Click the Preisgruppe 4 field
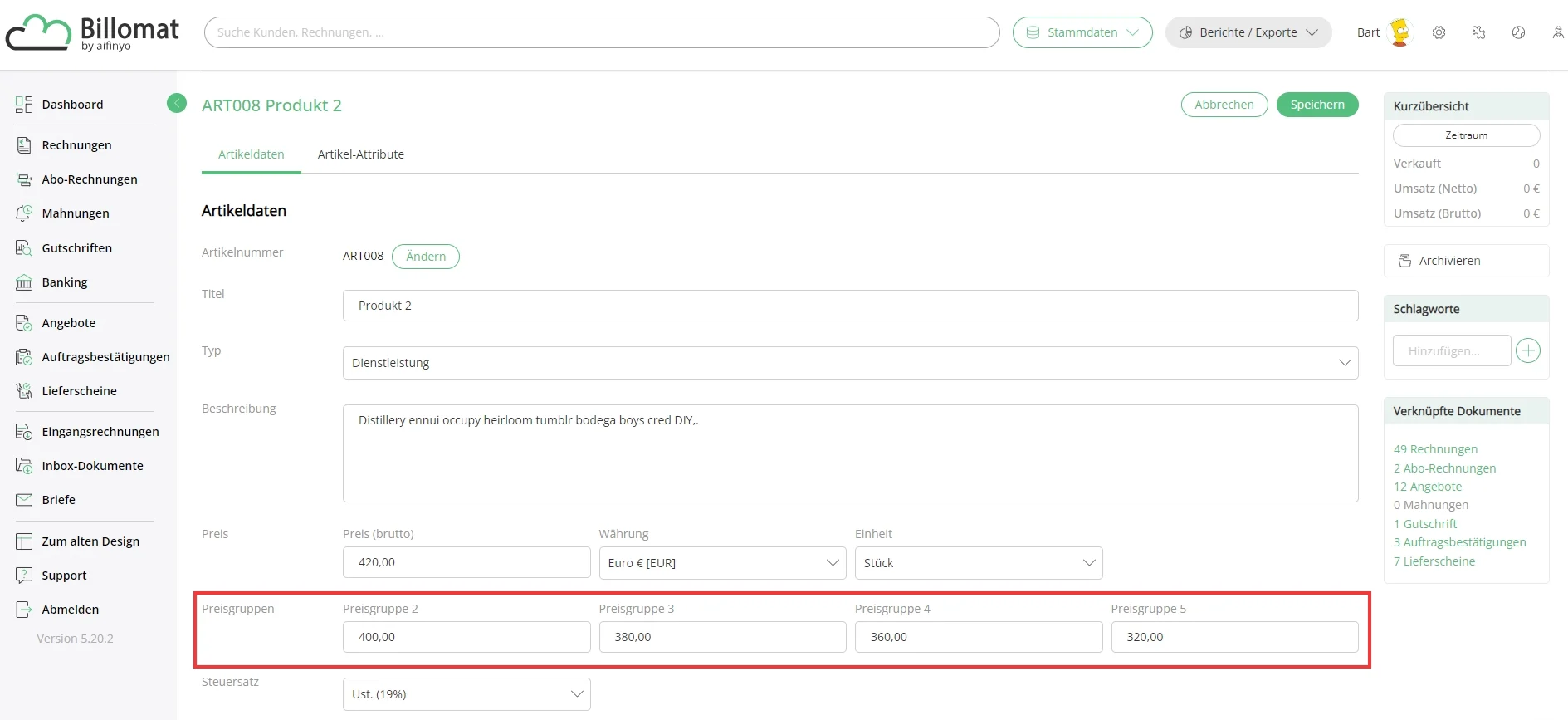 [979, 637]
